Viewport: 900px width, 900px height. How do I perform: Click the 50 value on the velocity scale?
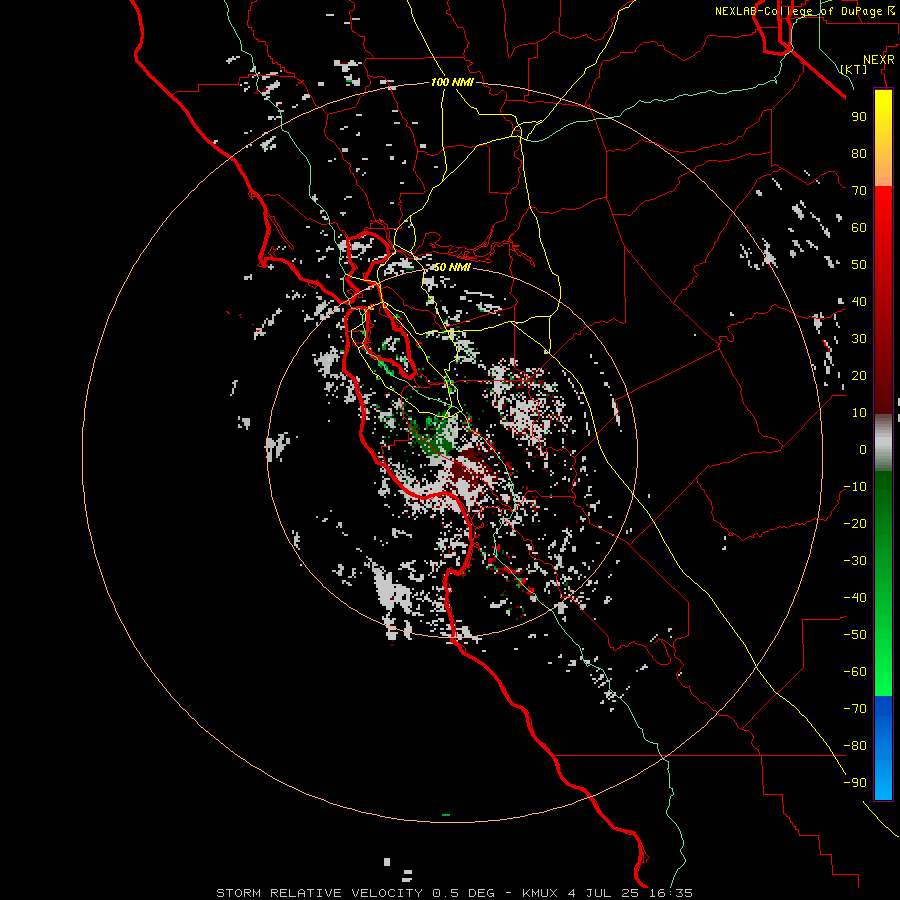(859, 265)
